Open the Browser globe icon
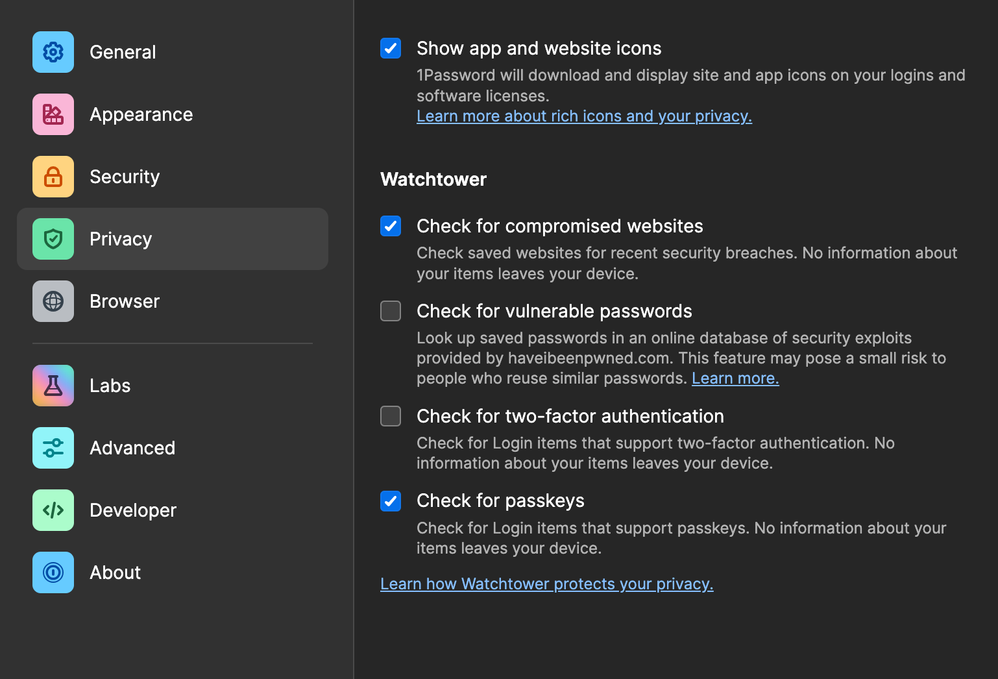The image size is (998, 679). (x=53, y=301)
